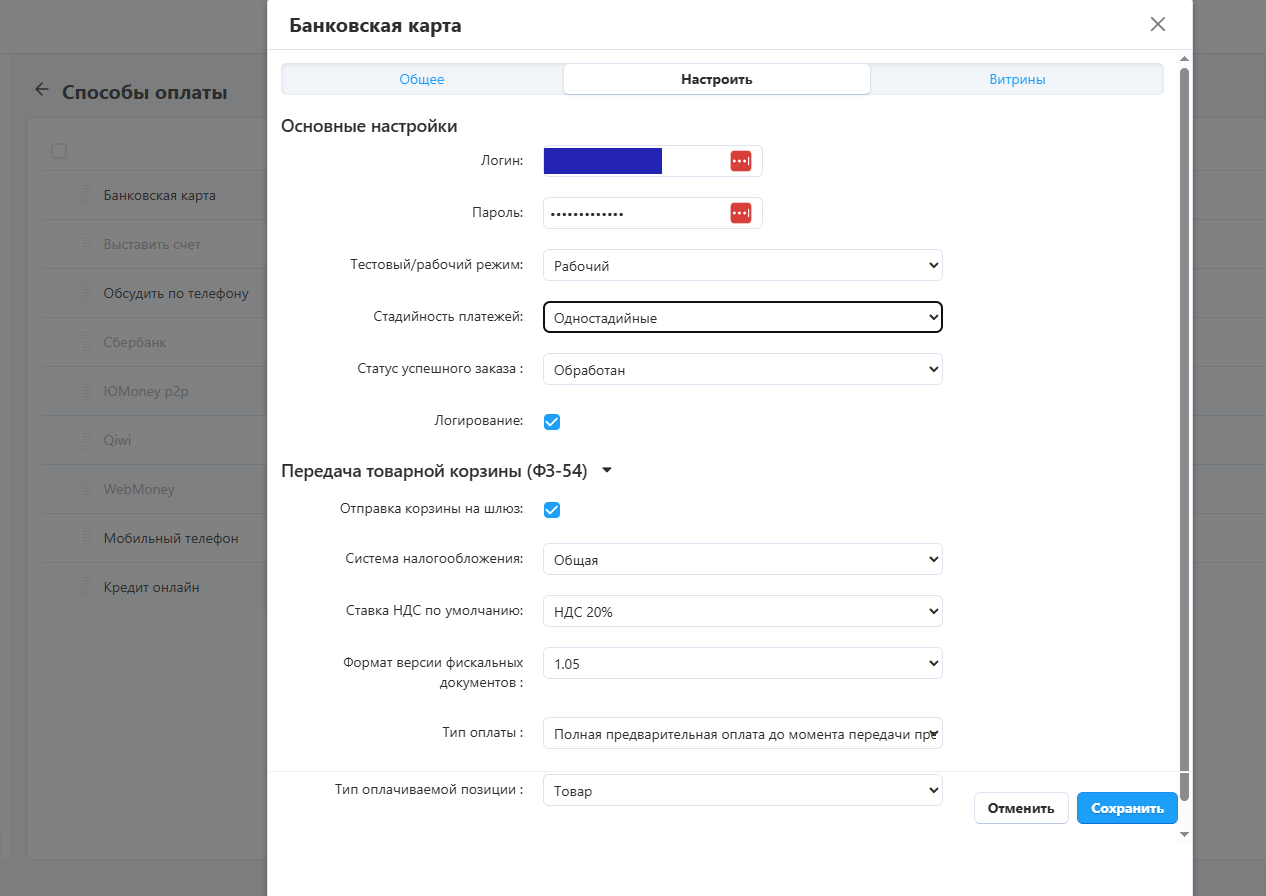This screenshot has height=896, width=1266.
Task: Open Тестовый/рабочий режим dropdown
Action: point(743,265)
